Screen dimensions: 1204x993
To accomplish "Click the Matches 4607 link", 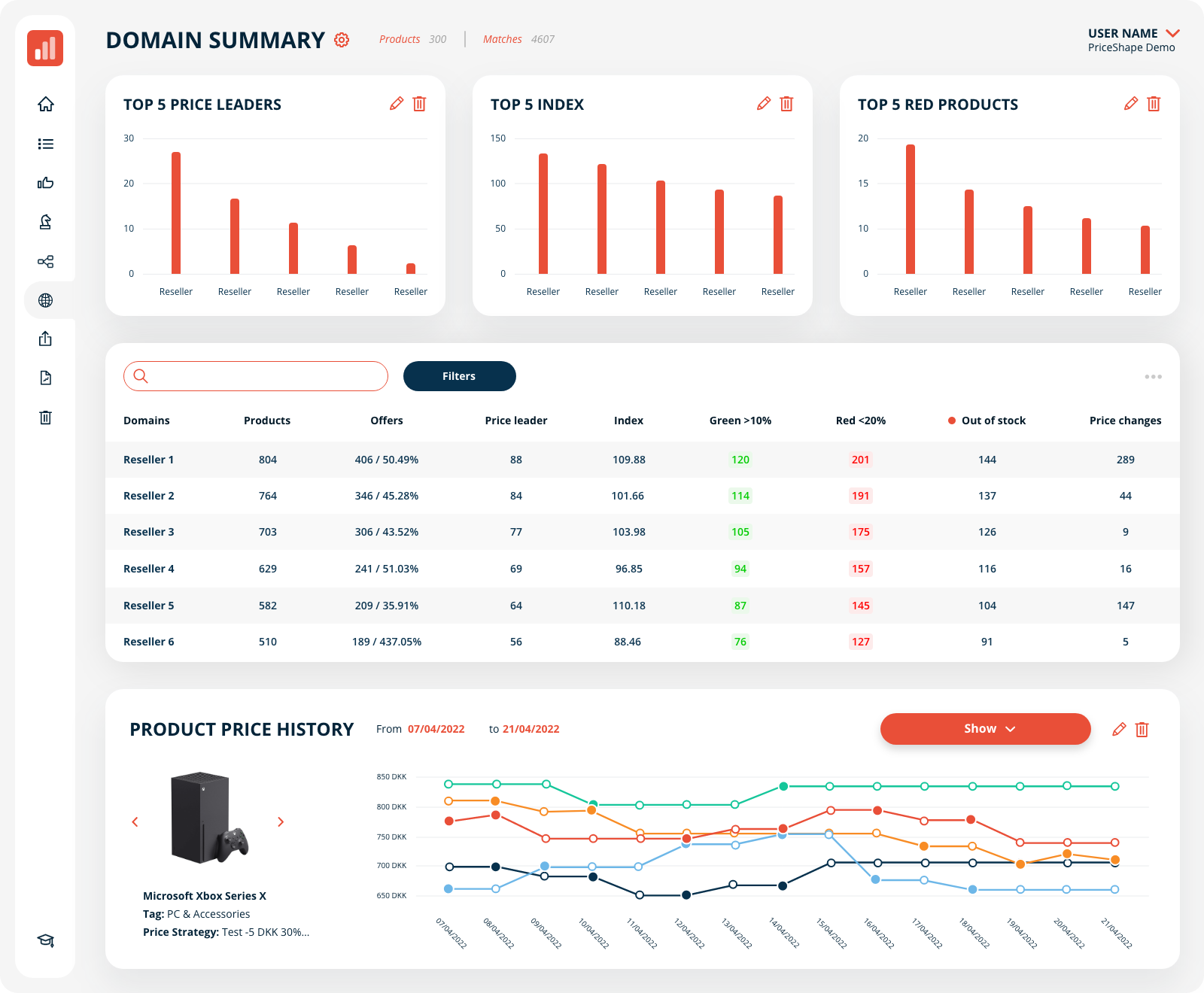I will 519,39.
